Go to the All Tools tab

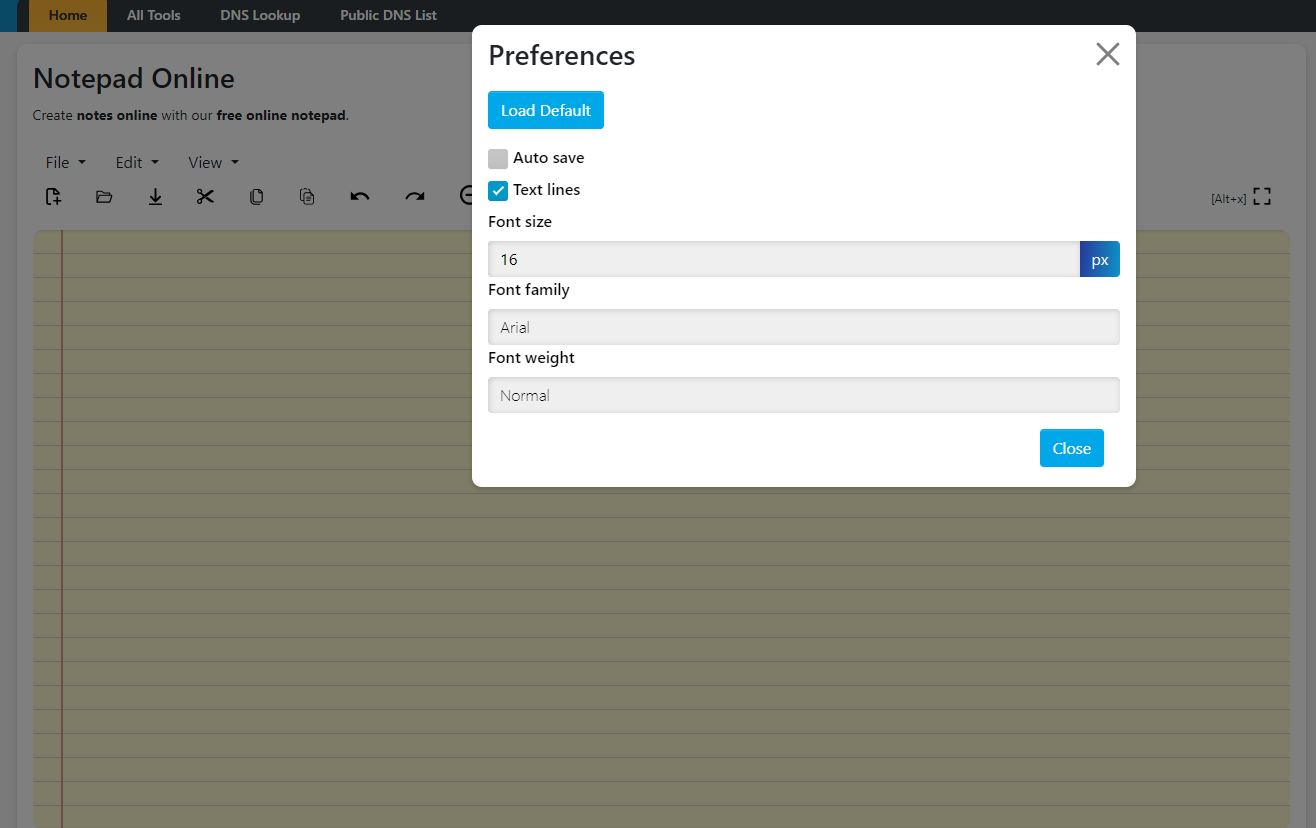pyautogui.click(x=153, y=16)
